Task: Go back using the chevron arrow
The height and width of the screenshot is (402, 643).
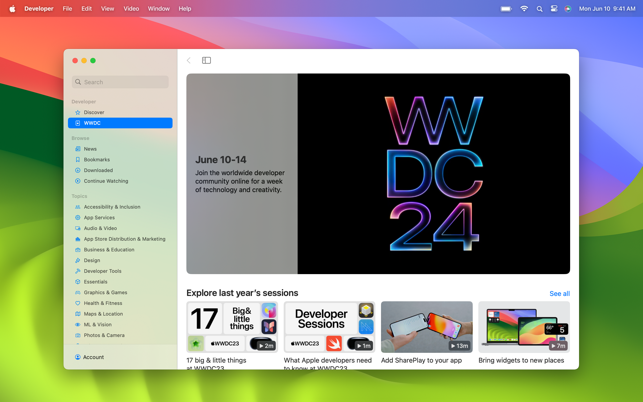Action: (189, 60)
